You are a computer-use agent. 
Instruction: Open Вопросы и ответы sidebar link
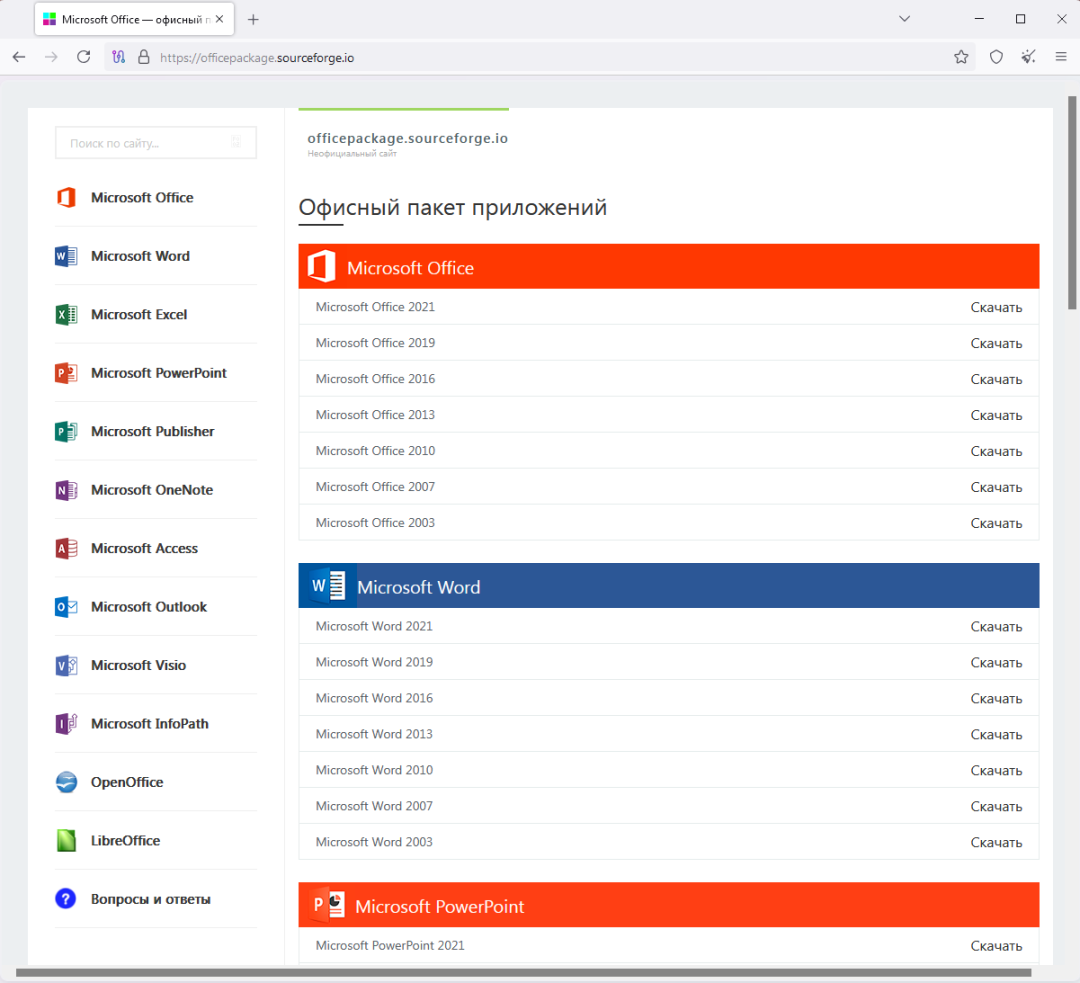coord(151,899)
